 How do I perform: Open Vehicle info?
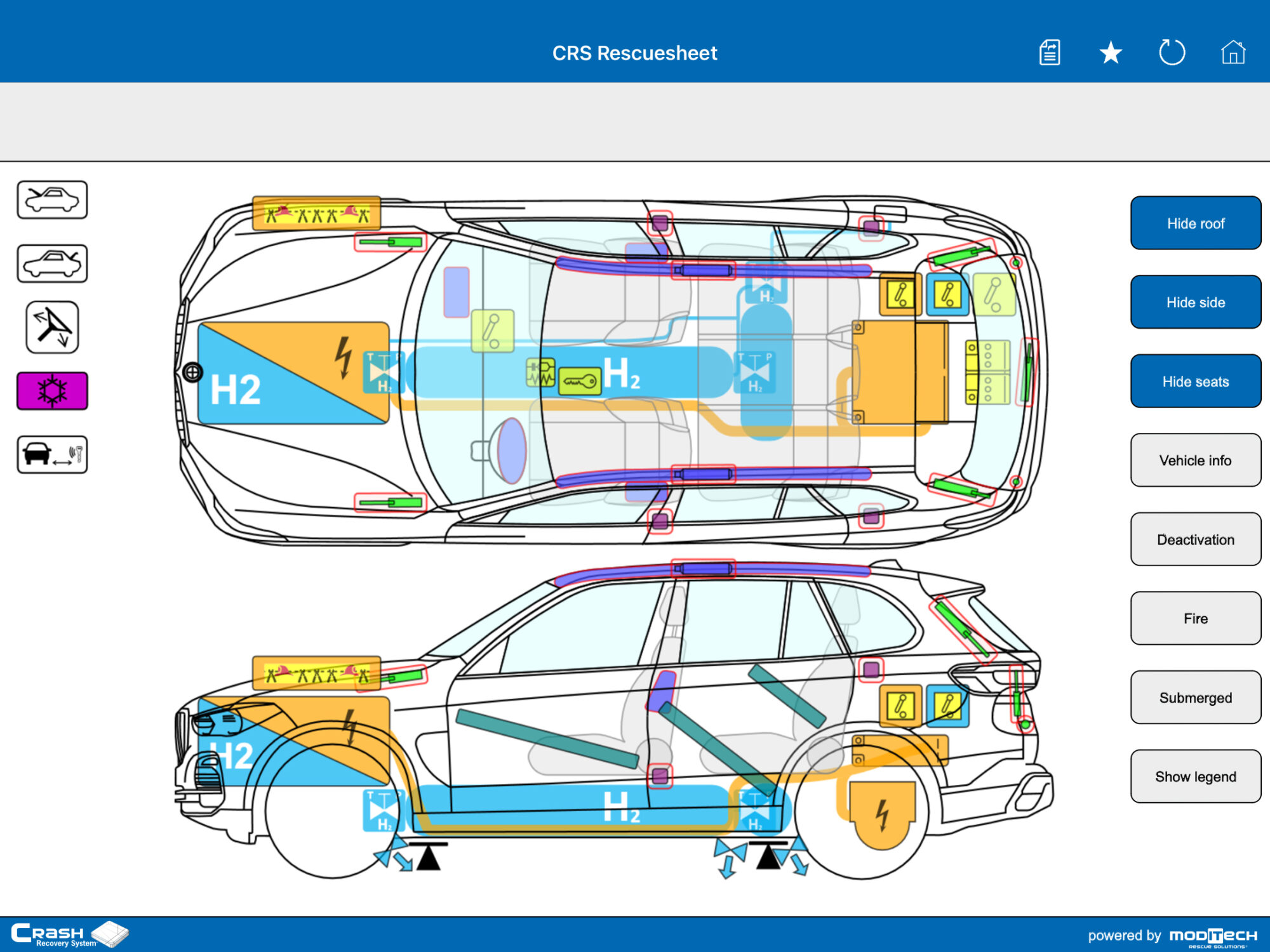[1196, 460]
